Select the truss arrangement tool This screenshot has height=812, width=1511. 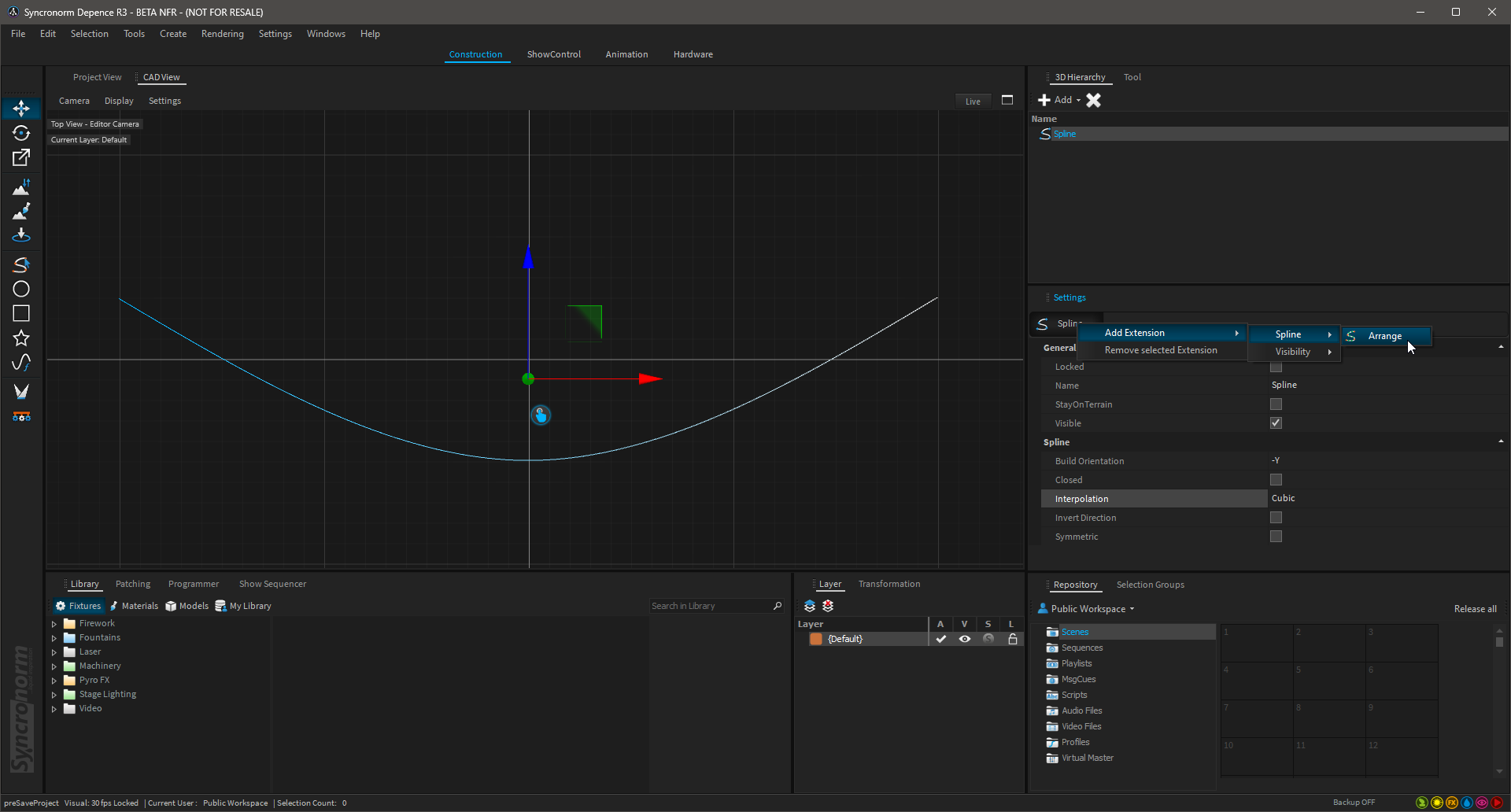(21, 416)
